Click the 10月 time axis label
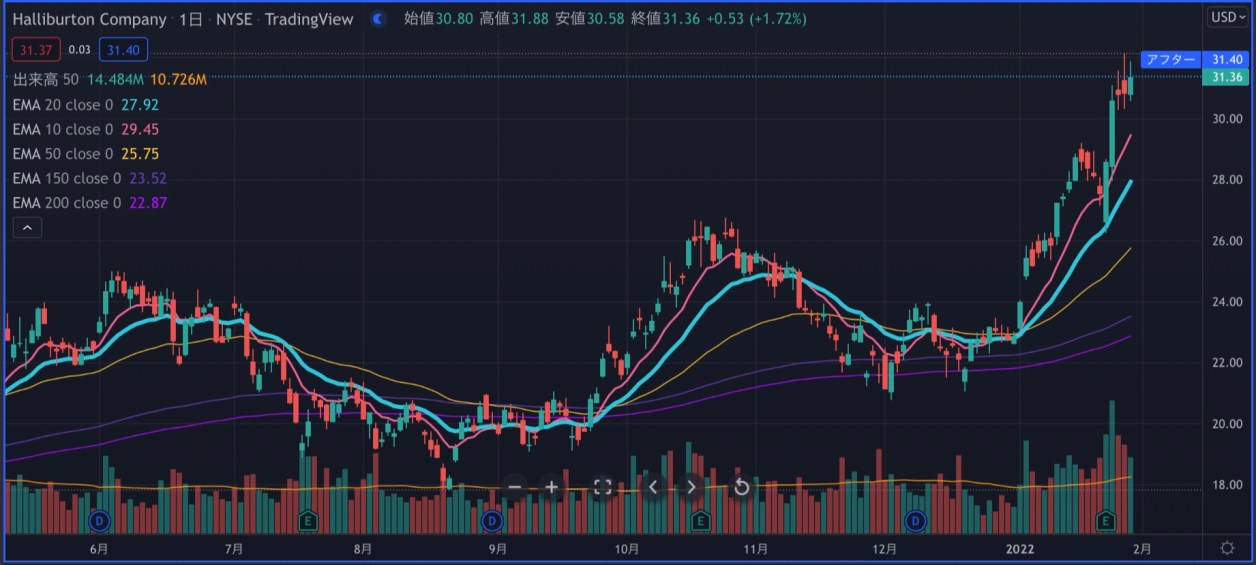Viewport: 1256px width, 565px height. pos(627,548)
